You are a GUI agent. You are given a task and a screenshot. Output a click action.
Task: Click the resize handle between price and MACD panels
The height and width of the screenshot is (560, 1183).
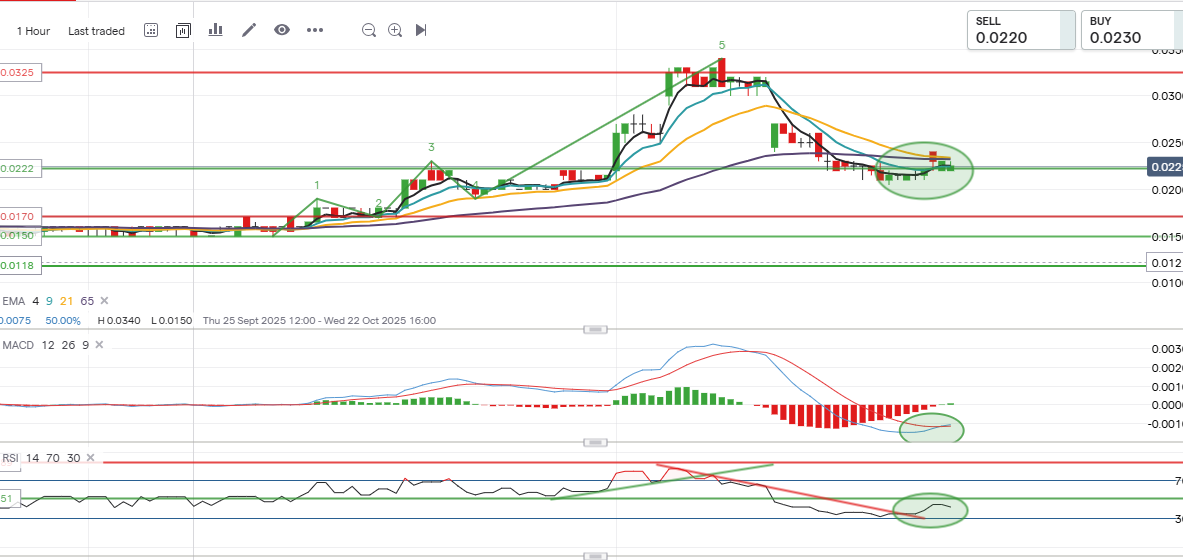pos(595,329)
